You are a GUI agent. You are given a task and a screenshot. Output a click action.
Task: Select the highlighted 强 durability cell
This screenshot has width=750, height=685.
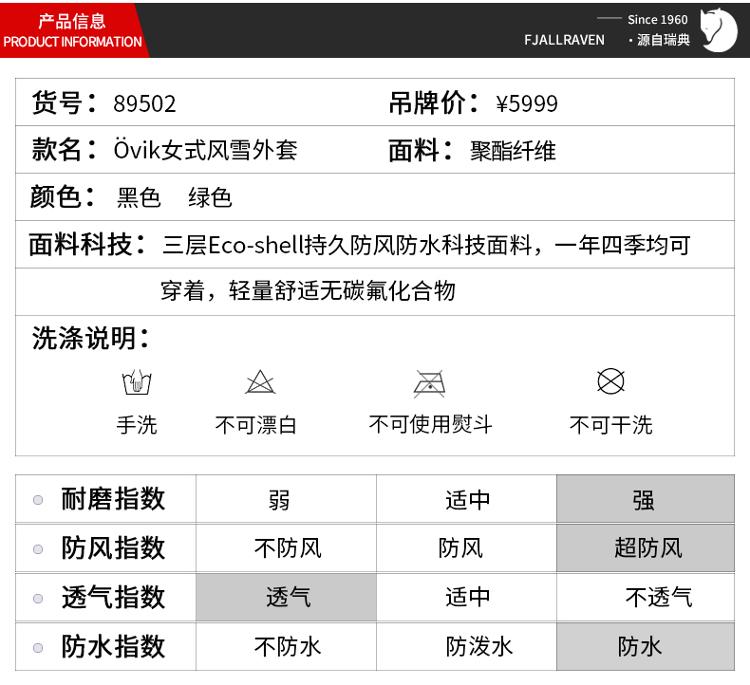coord(645,499)
